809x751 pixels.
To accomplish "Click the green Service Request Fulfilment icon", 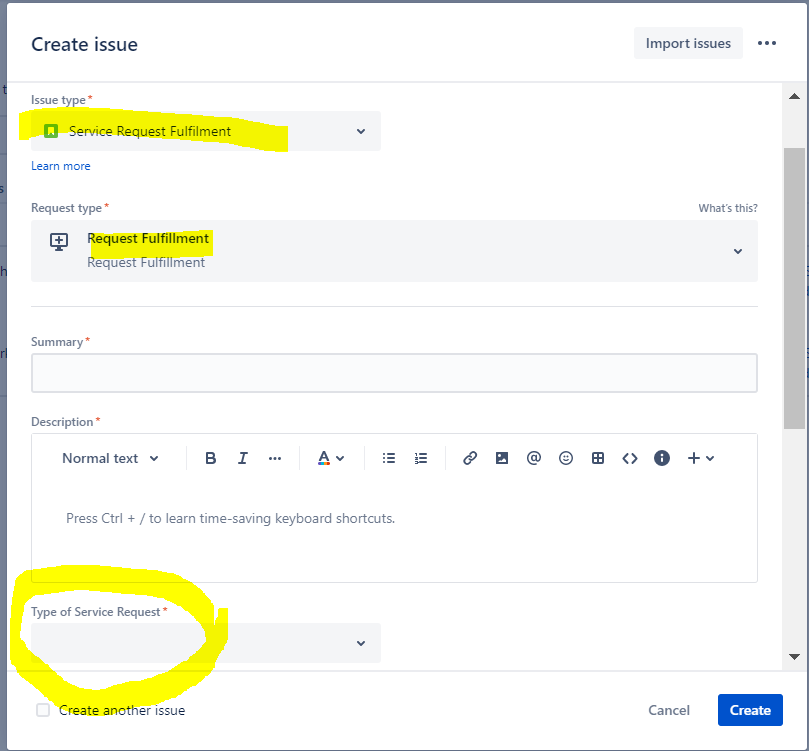I will [51, 131].
